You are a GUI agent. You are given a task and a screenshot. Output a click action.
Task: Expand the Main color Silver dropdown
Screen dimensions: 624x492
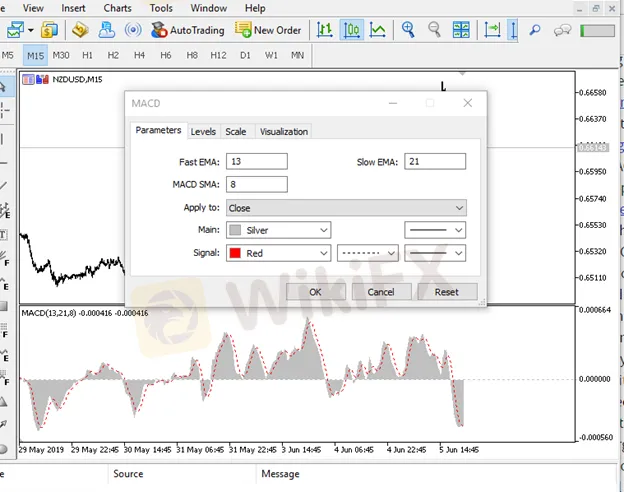(x=279, y=230)
